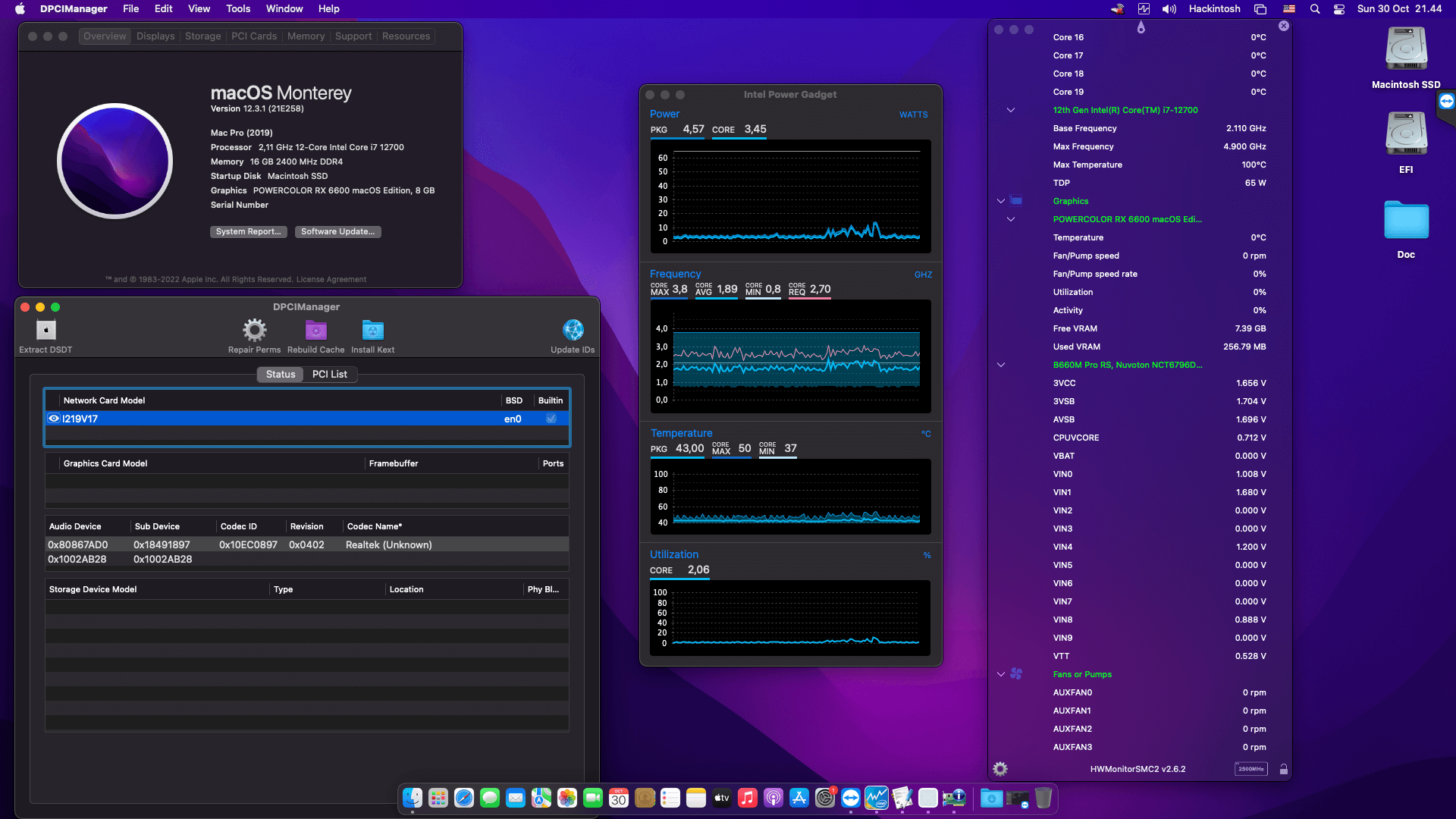Click the Rebuild Cache icon
Image resolution: width=1456 pixels, height=819 pixels.
click(315, 331)
